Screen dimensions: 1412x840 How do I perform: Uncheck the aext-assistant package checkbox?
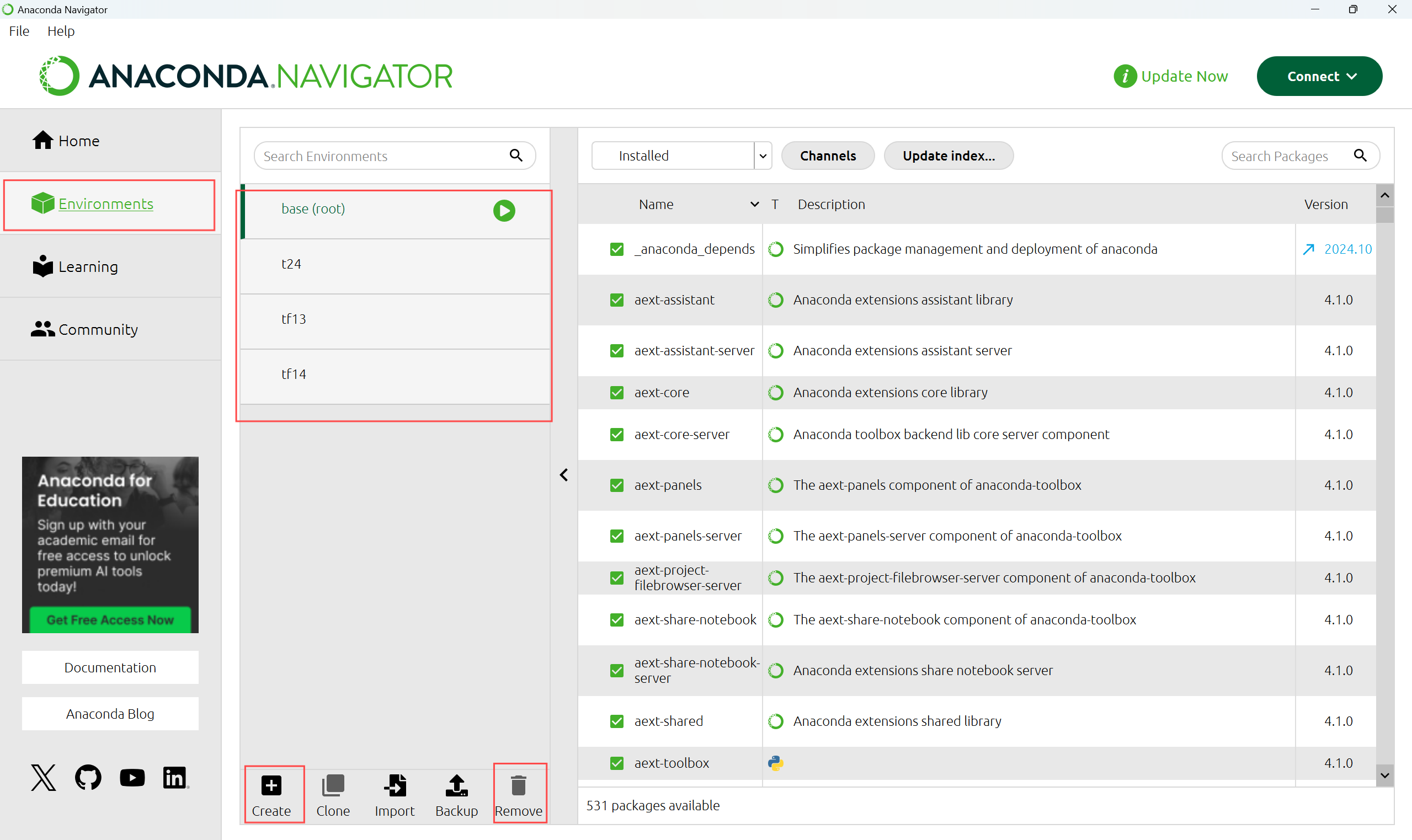[616, 300]
